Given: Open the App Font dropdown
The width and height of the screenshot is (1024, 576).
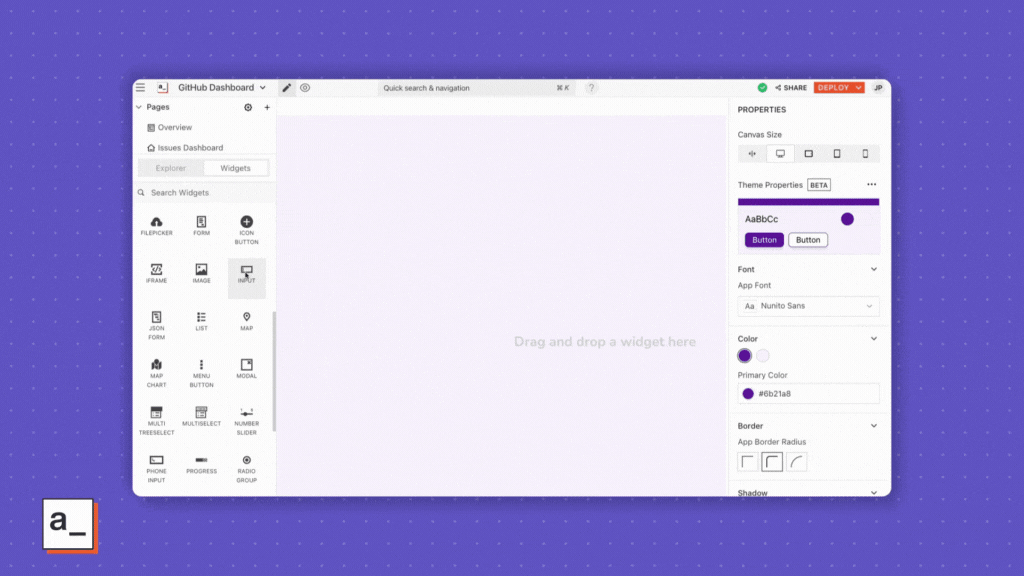Looking at the screenshot, I should pyautogui.click(x=808, y=306).
